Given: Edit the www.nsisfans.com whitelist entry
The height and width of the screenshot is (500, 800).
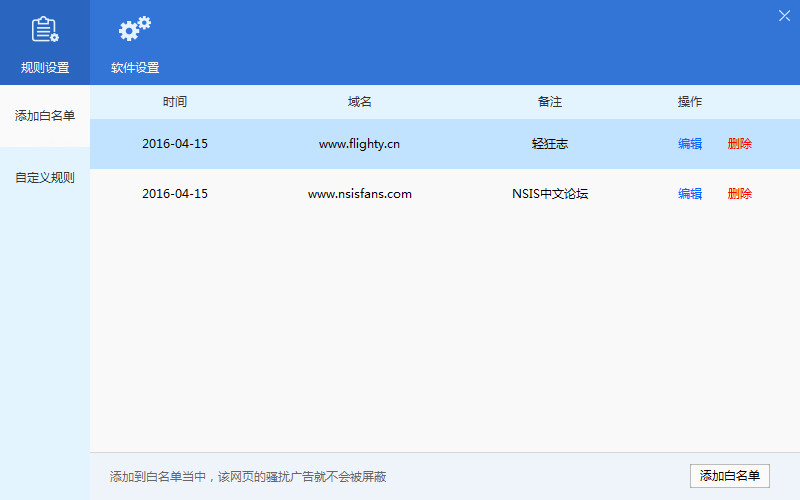Looking at the screenshot, I should (690, 194).
